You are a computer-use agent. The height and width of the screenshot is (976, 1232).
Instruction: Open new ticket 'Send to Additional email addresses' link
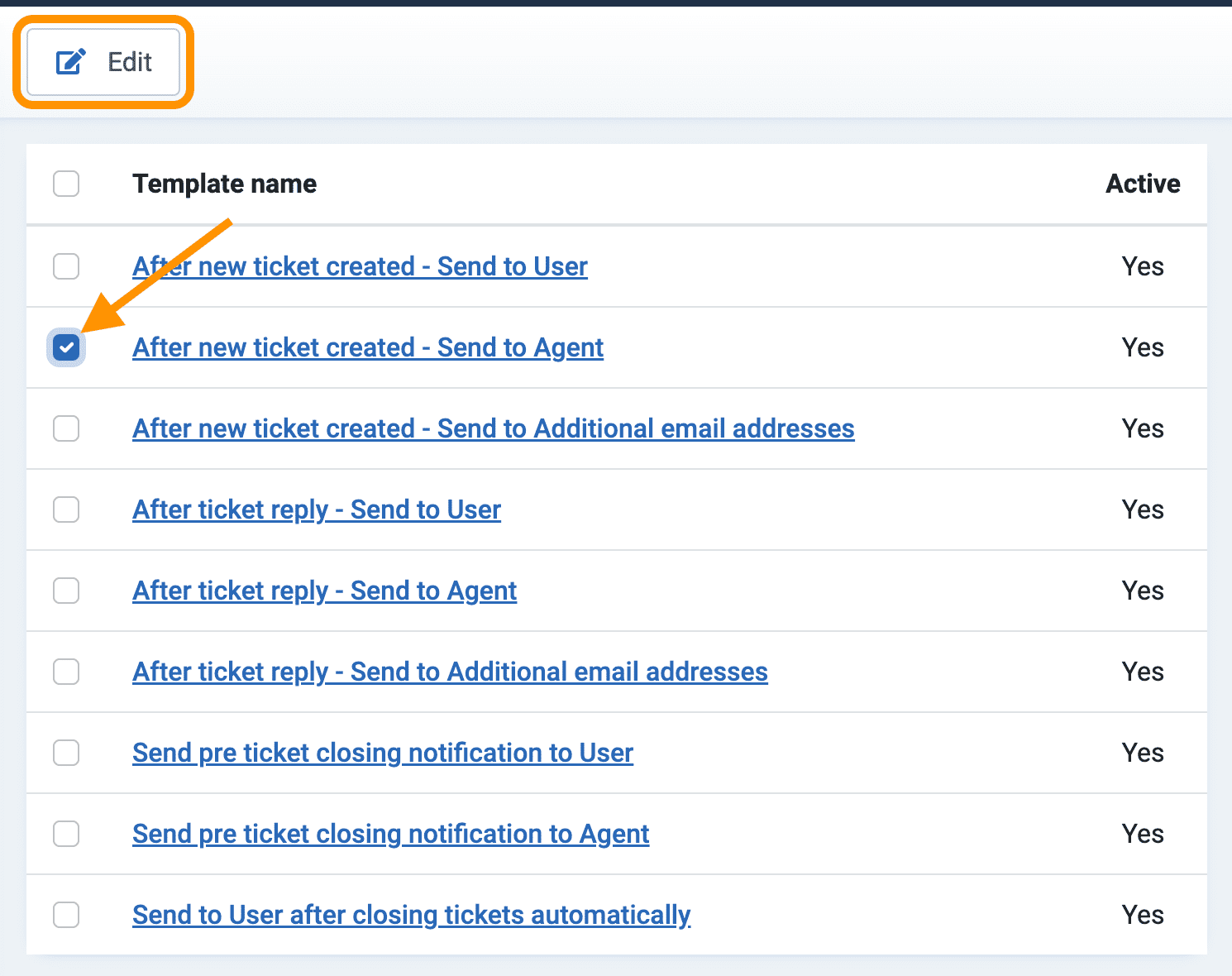coord(494,428)
